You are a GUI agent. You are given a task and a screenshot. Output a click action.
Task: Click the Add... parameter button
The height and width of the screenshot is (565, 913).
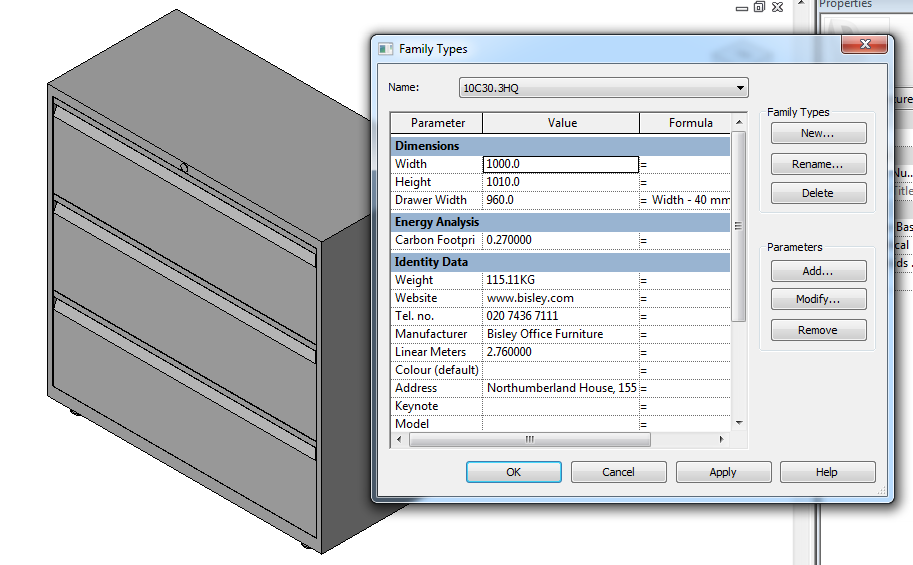click(x=818, y=271)
